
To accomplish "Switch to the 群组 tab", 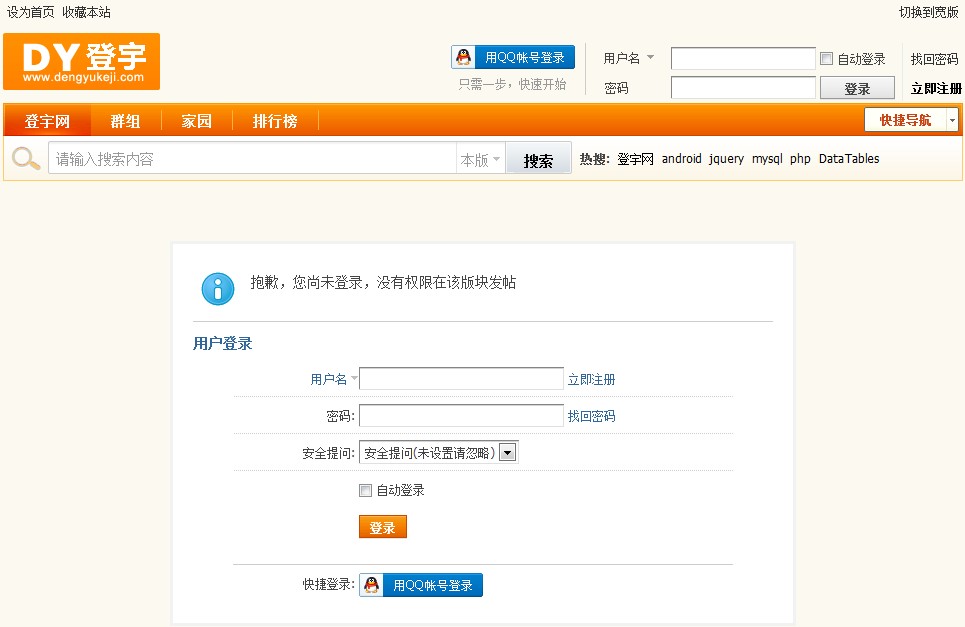I will coord(125,119).
